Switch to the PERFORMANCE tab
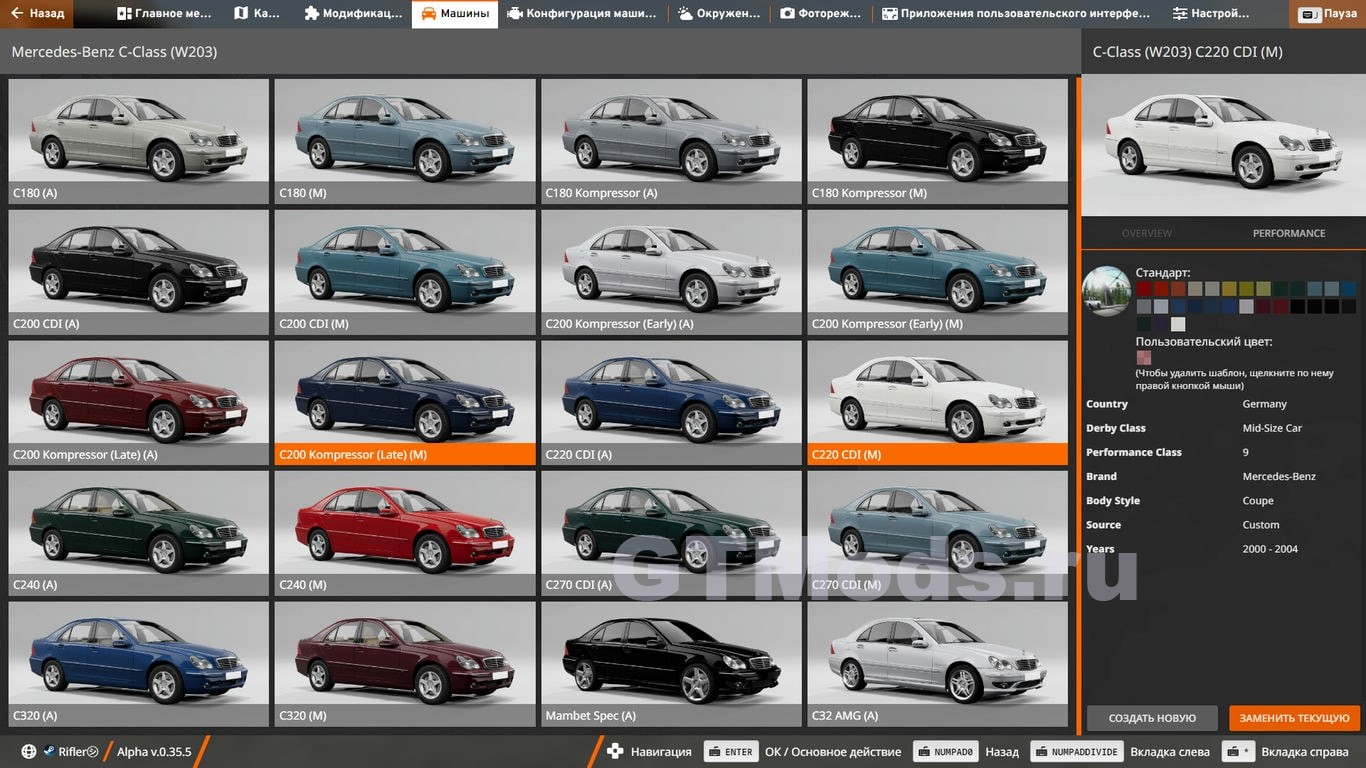This screenshot has height=768, width=1366. pyautogui.click(x=1289, y=233)
